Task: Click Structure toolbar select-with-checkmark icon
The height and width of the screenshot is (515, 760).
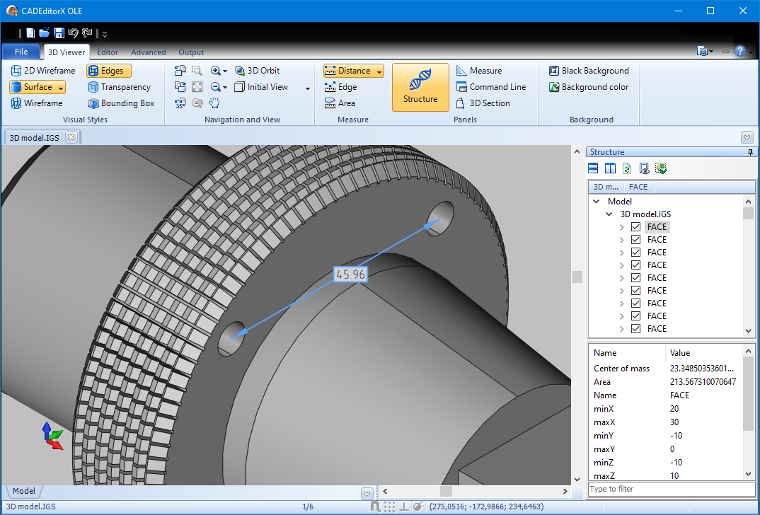Action: (x=661, y=168)
